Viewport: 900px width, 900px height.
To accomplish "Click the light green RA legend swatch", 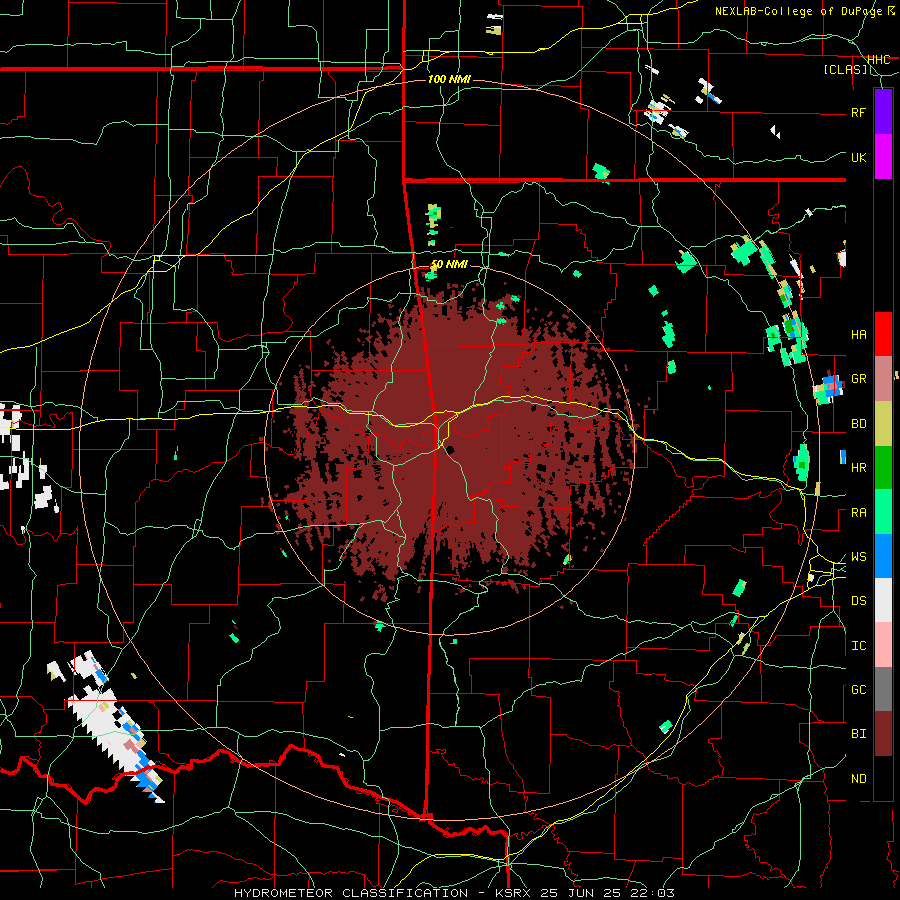I will click(x=883, y=512).
